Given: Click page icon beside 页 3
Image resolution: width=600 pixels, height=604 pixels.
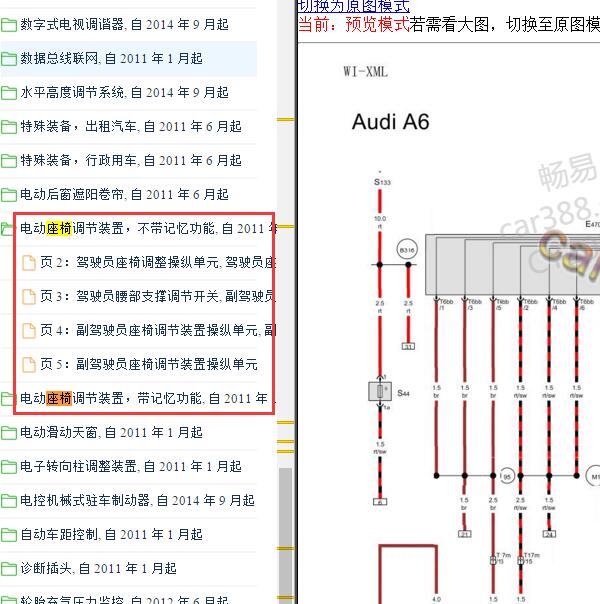Looking at the screenshot, I should (29, 297).
